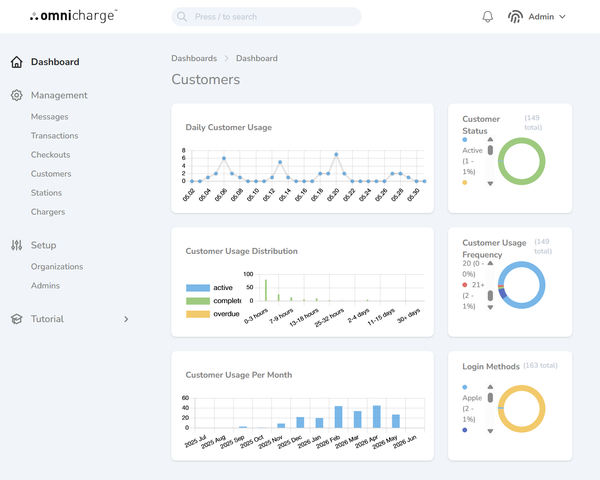Toggle the overdue series in legend
The width and height of the screenshot is (600, 480).
[212, 314]
